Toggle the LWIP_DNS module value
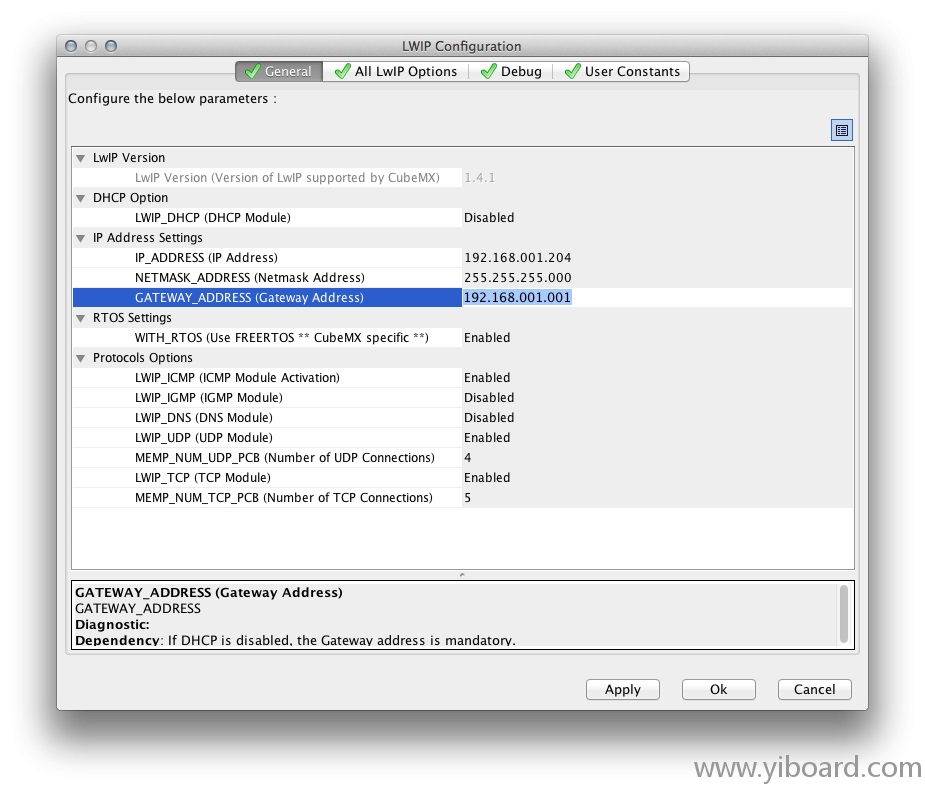Viewport: 925px width, 789px height. coord(489,418)
